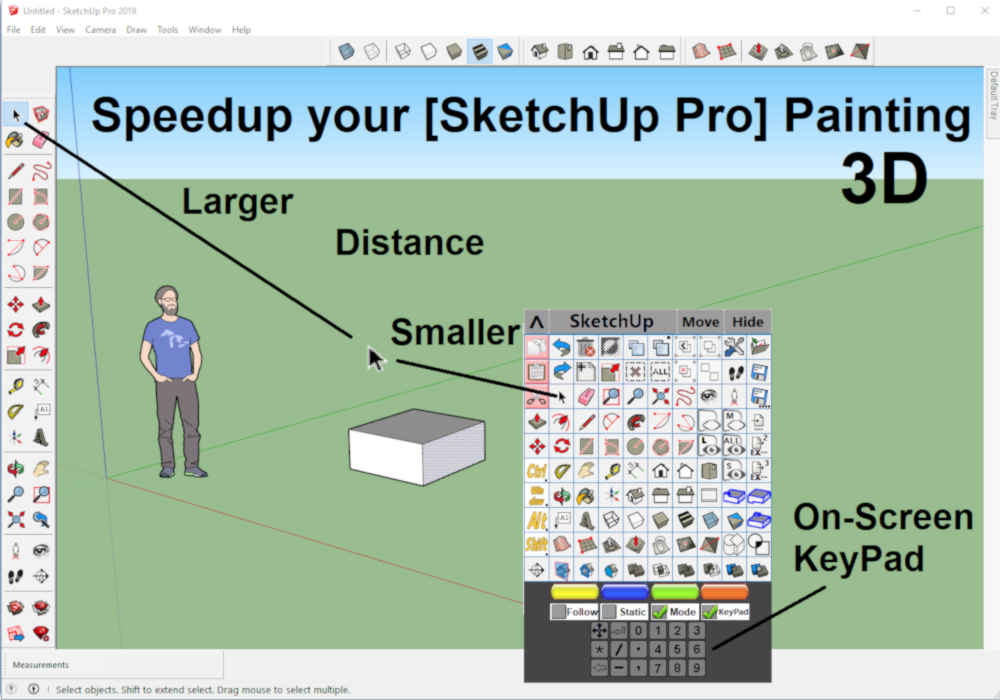Click the floppy Save icon in keypad panel
The image size is (1000, 700).
(758, 371)
